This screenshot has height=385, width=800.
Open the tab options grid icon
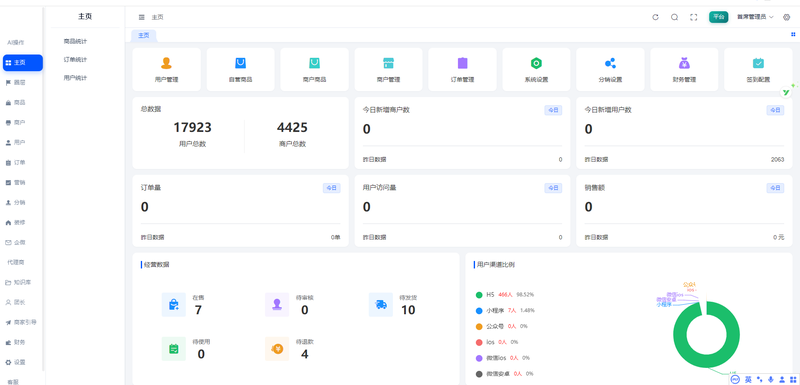tap(793, 35)
